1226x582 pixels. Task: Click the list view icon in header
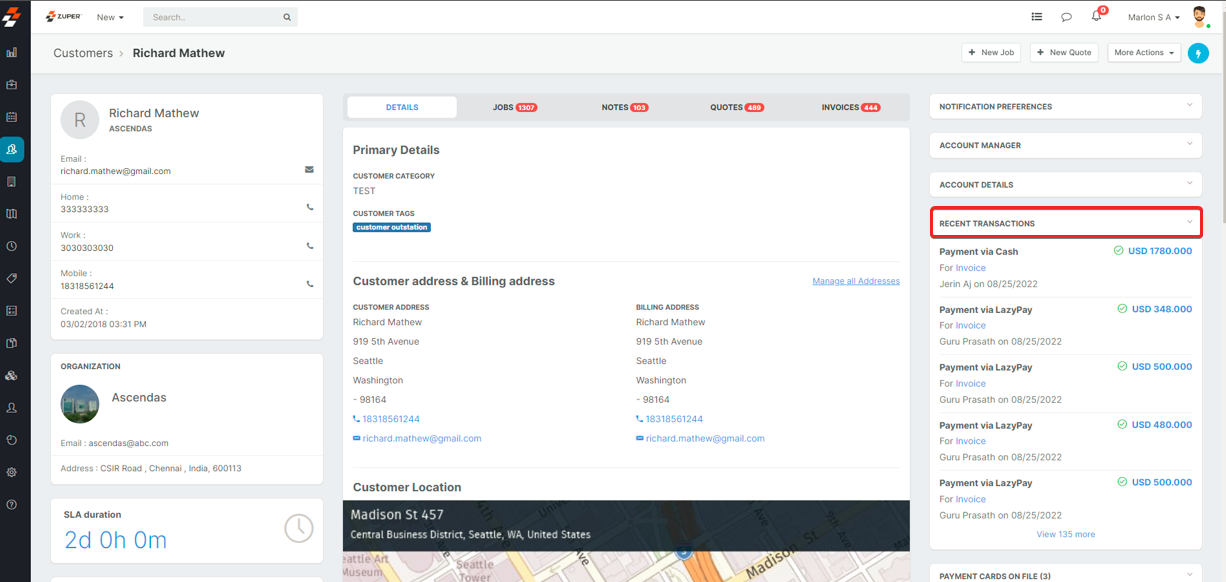[x=1037, y=17]
